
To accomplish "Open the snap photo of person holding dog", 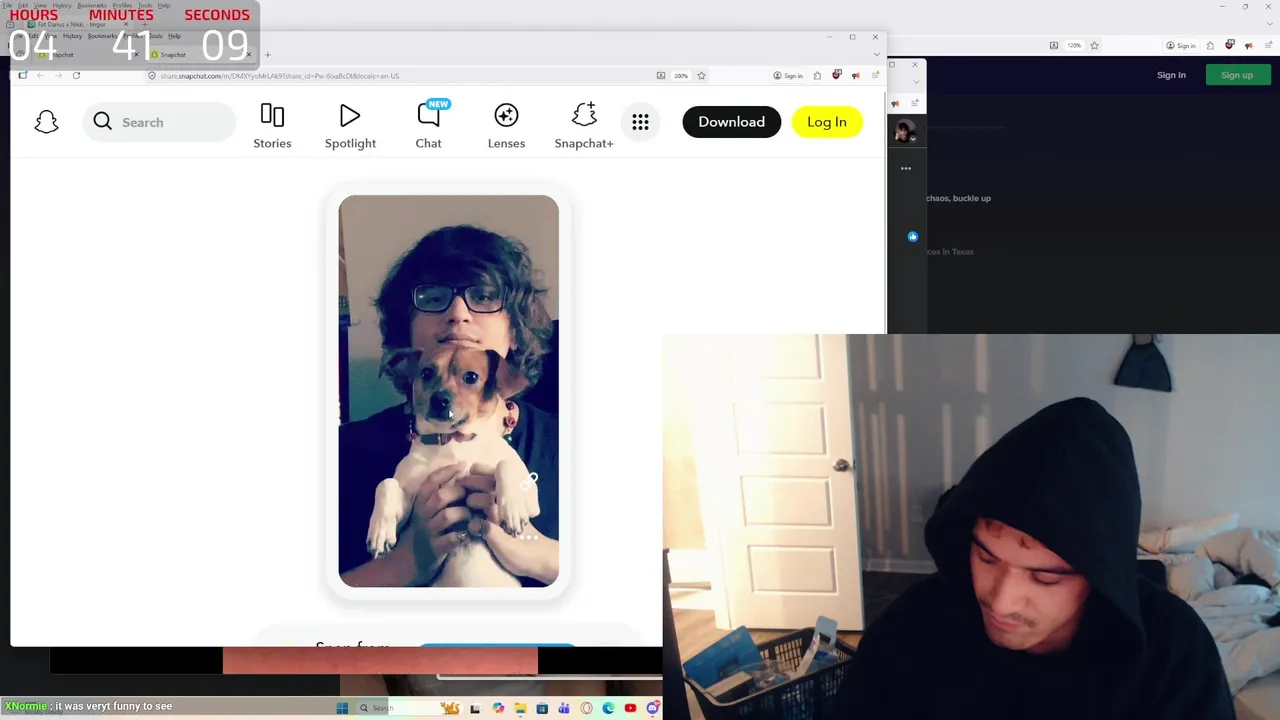I will pos(448,391).
